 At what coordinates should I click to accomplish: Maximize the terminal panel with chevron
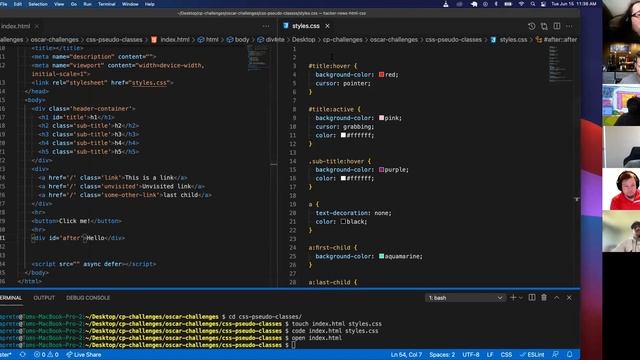point(557,298)
